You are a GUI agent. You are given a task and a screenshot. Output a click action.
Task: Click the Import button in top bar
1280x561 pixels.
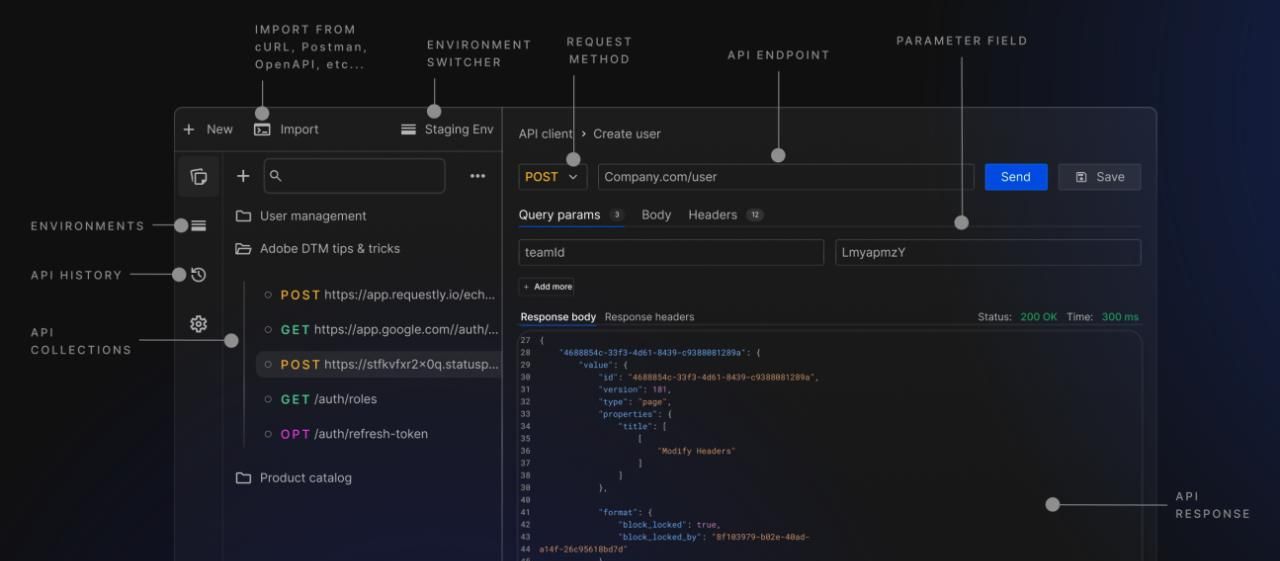(287, 129)
